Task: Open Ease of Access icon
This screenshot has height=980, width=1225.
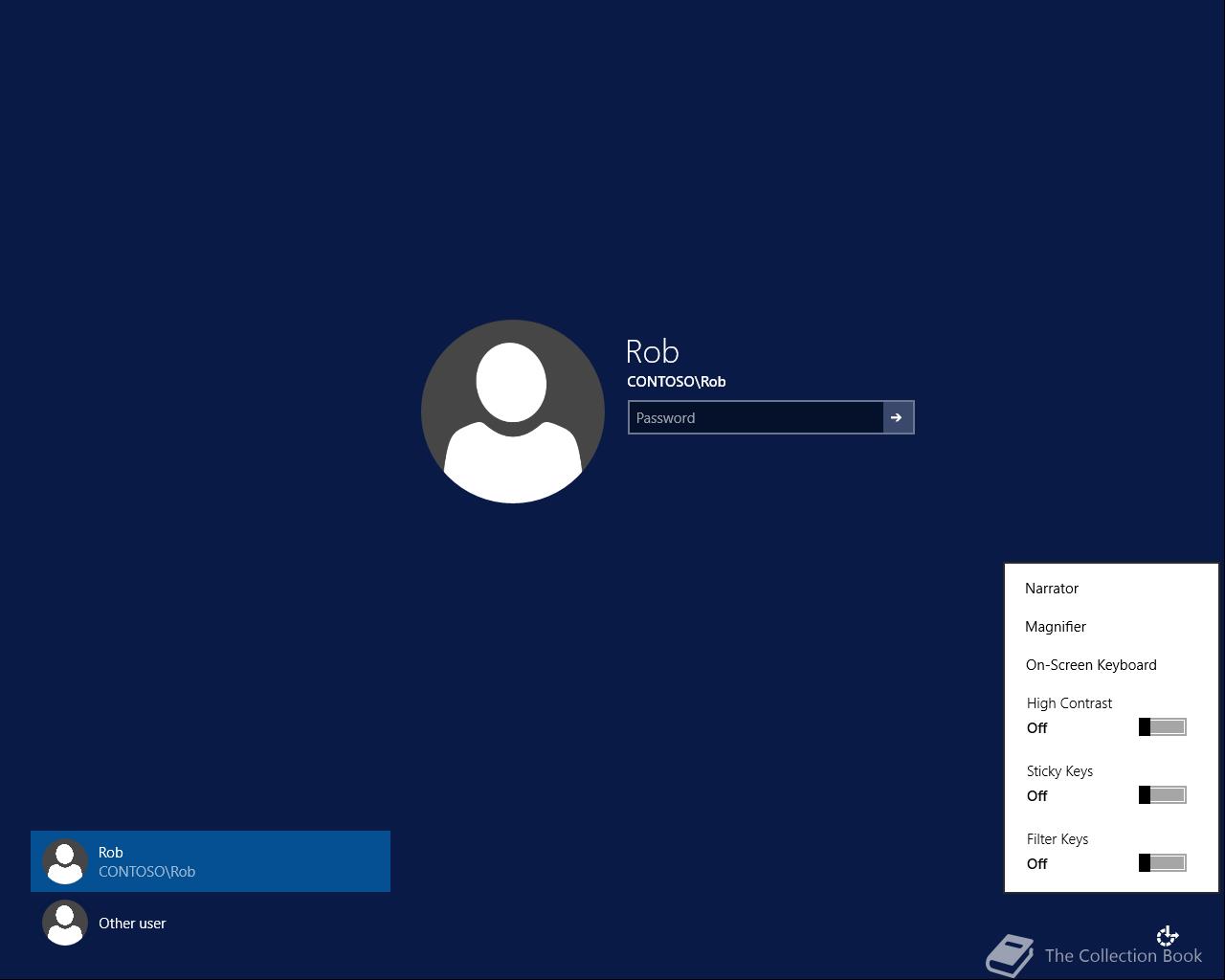Action: [1168, 935]
